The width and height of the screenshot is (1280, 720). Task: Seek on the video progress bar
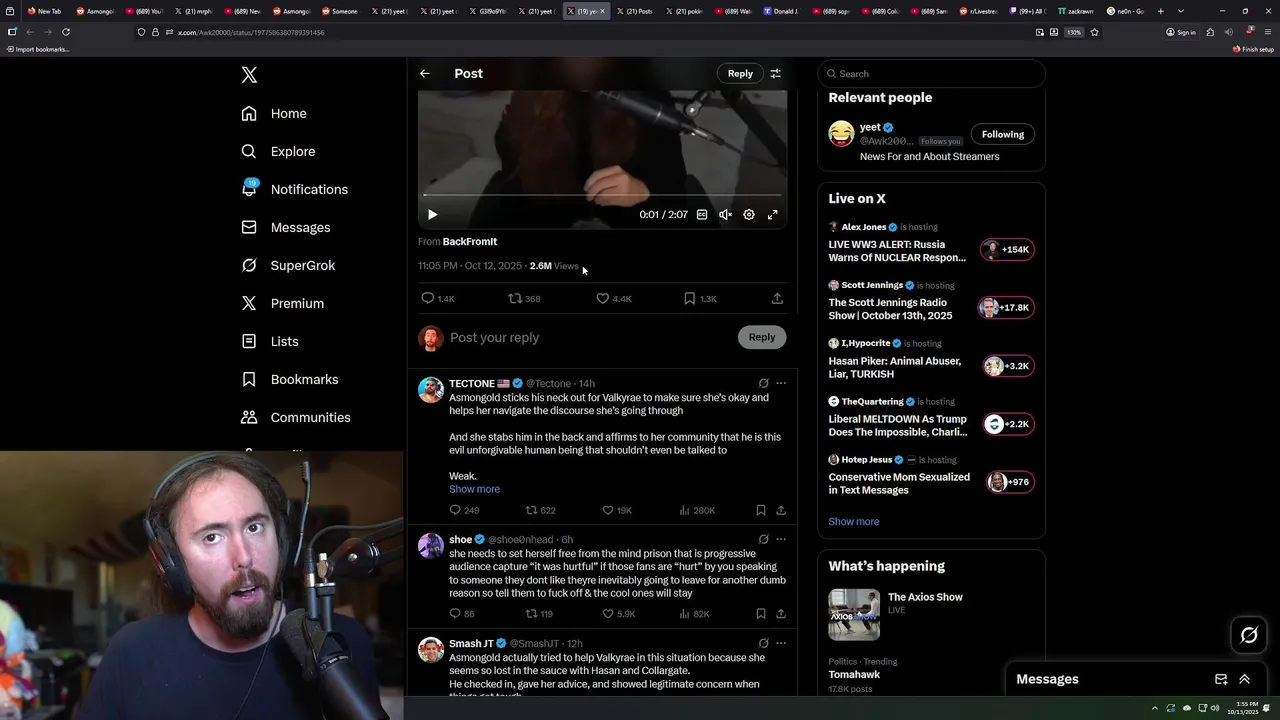coord(602,195)
